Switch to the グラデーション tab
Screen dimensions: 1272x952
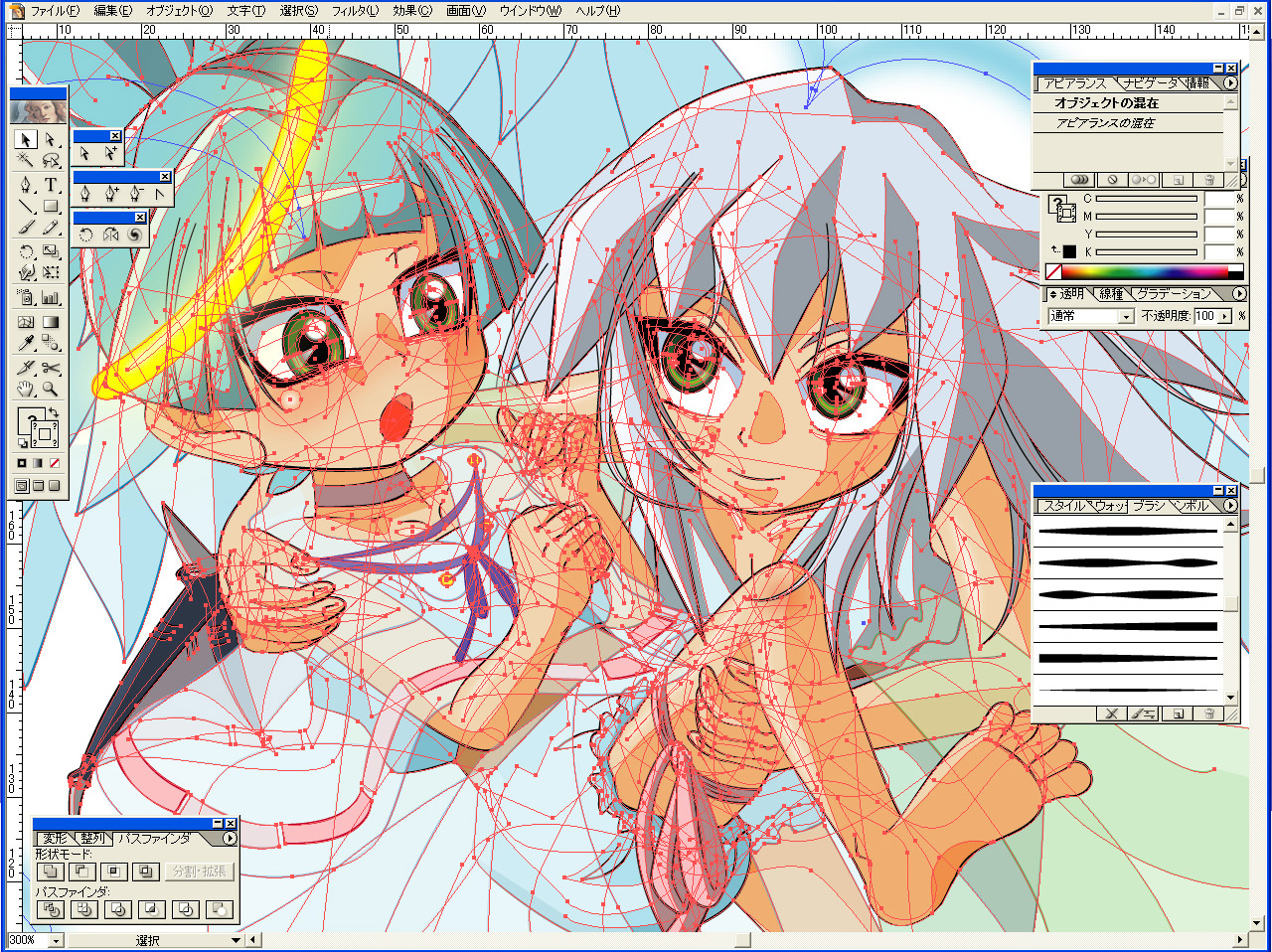pos(1175,294)
